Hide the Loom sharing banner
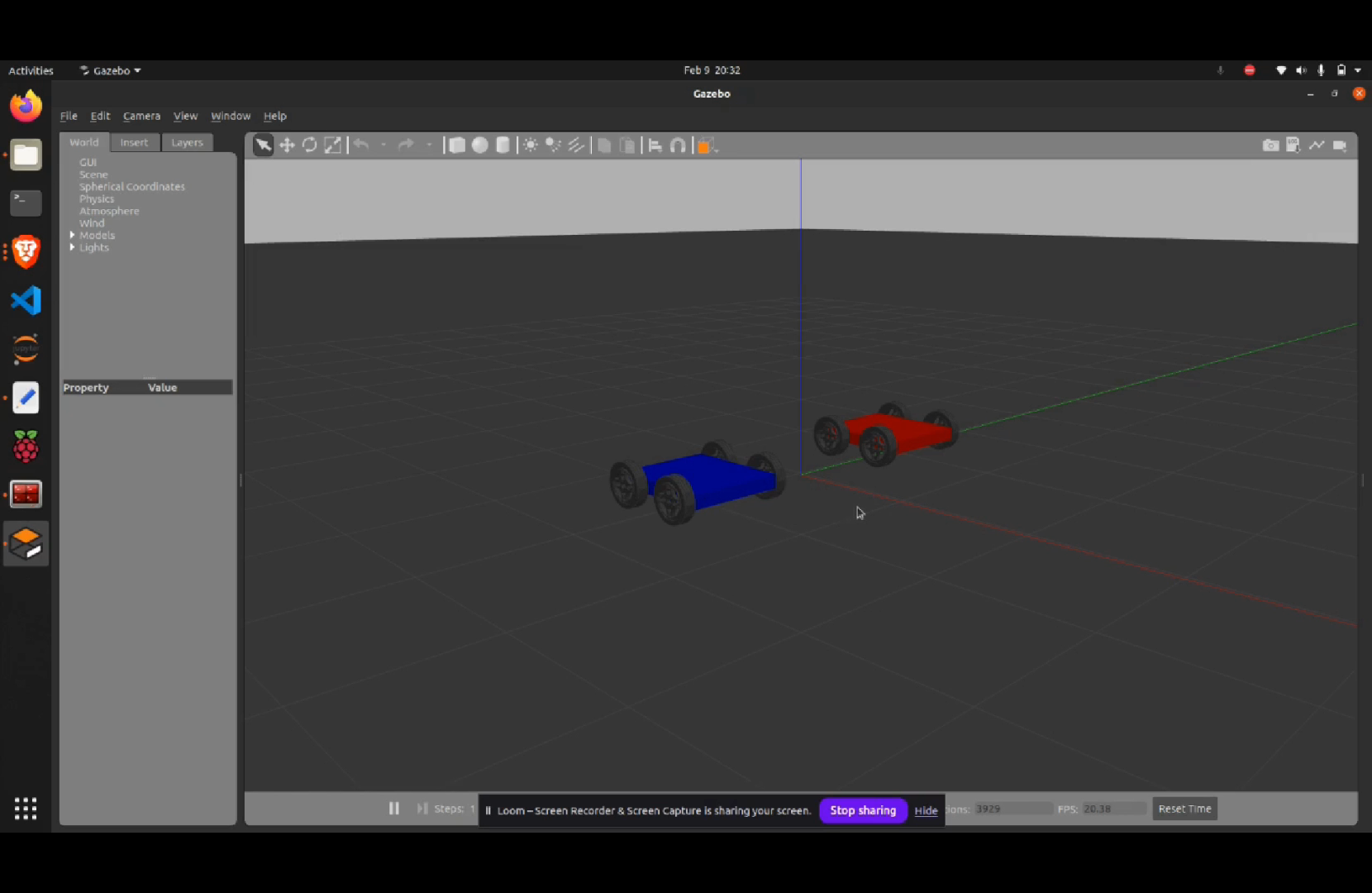This screenshot has width=1372, height=893. (926, 810)
